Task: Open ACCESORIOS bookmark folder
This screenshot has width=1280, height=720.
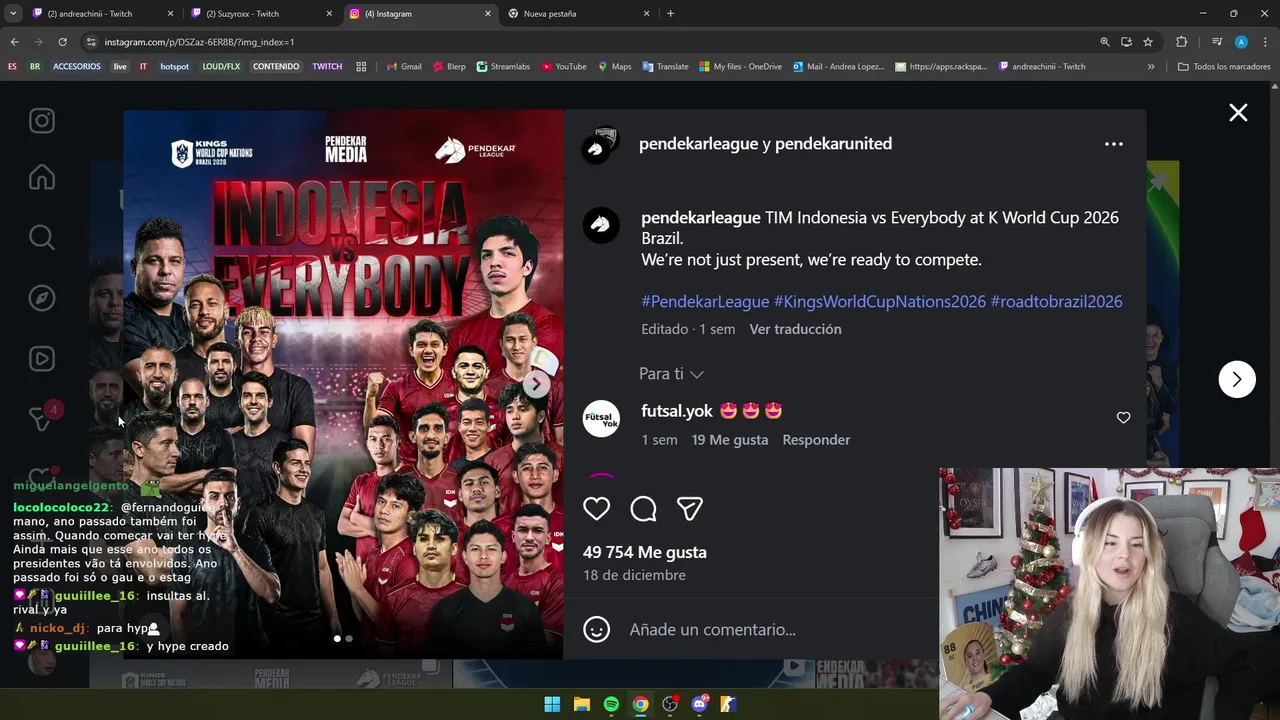Action: tap(77, 67)
